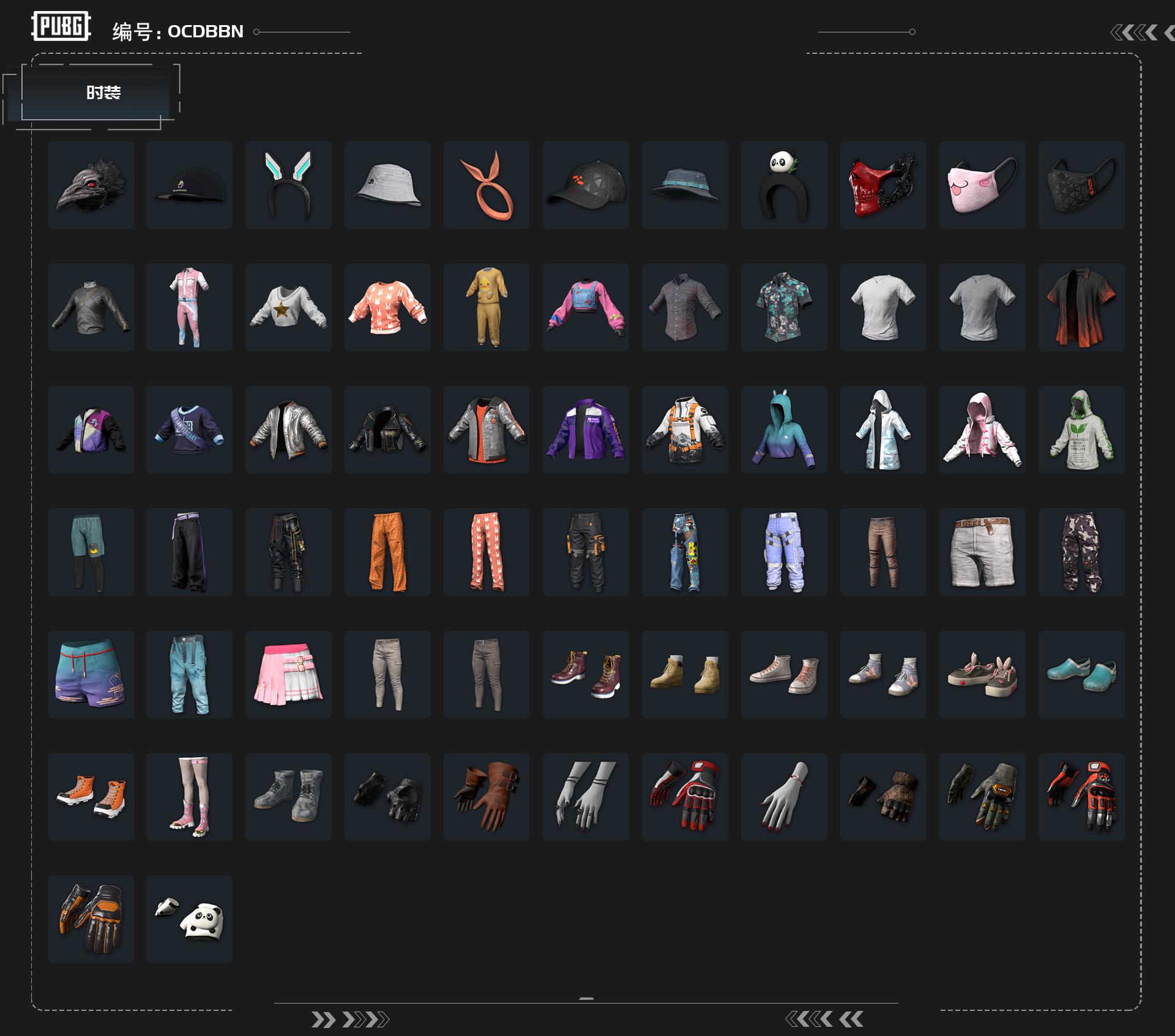
Task: Click the PUBG logo
Action: click(x=61, y=26)
